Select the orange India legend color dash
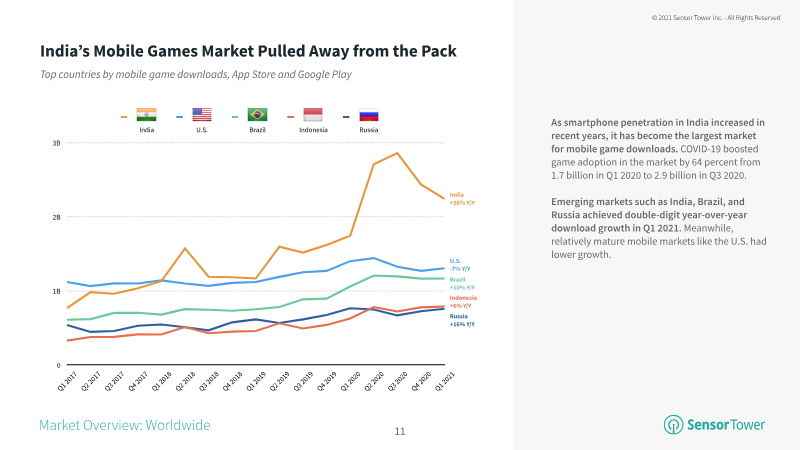This screenshot has height=450, width=800. [x=124, y=117]
